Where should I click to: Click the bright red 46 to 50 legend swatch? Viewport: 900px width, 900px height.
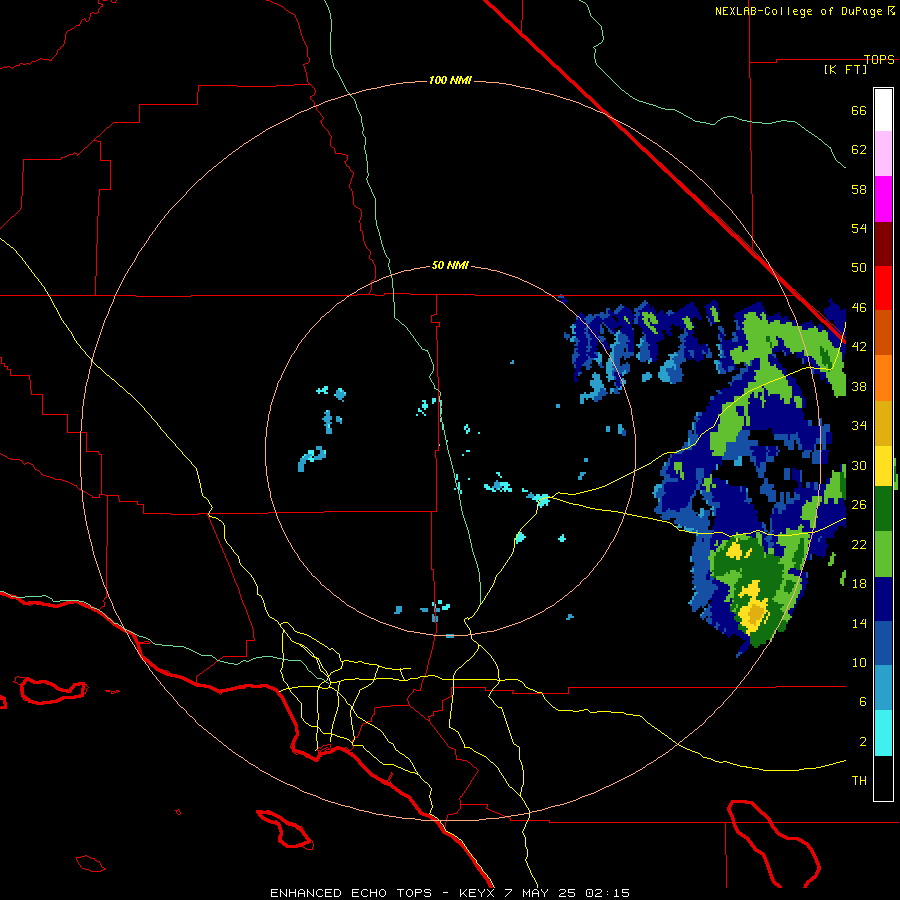point(883,288)
